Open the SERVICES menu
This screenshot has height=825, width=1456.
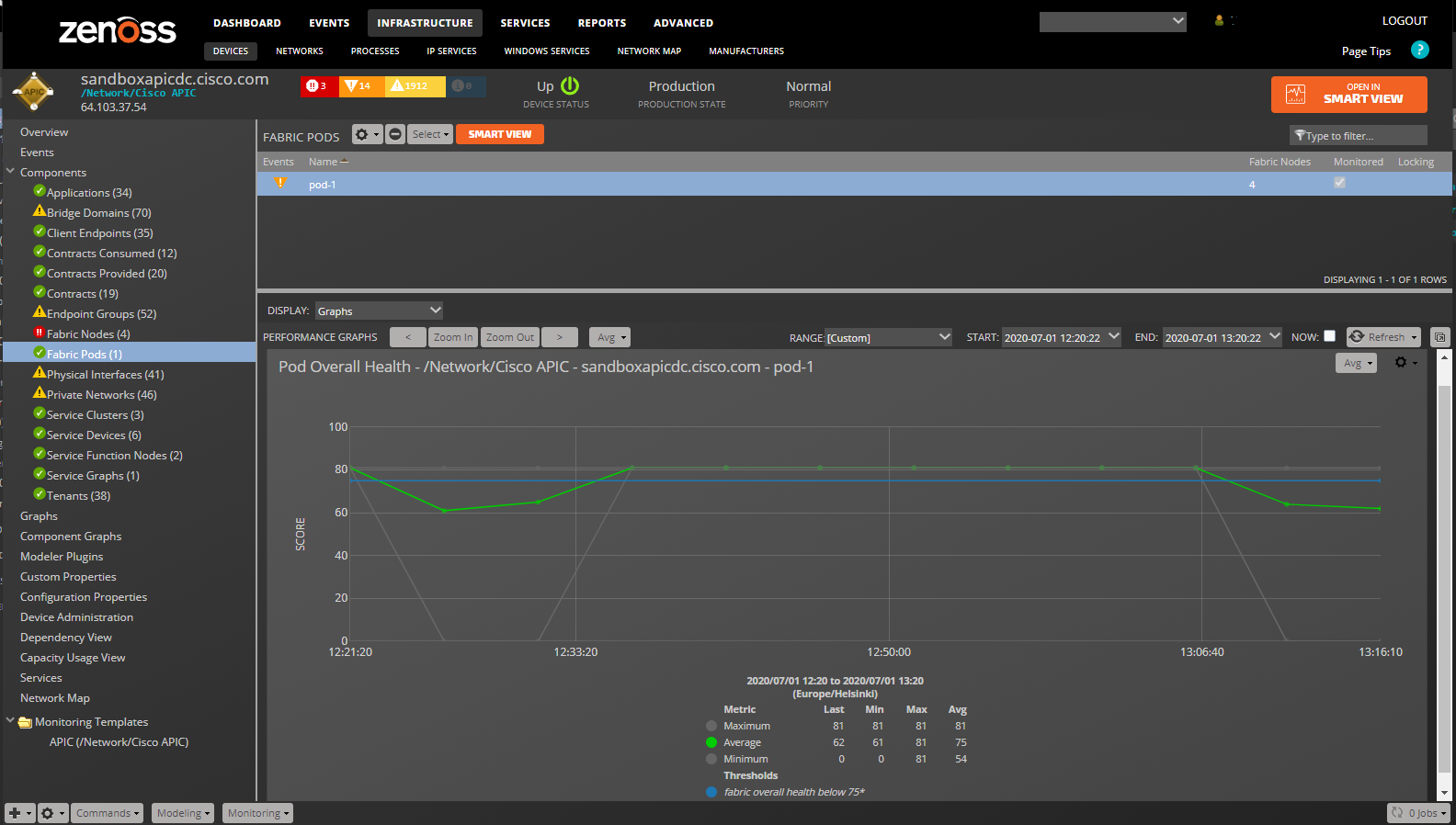pyautogui.click(x=525, y=23)
